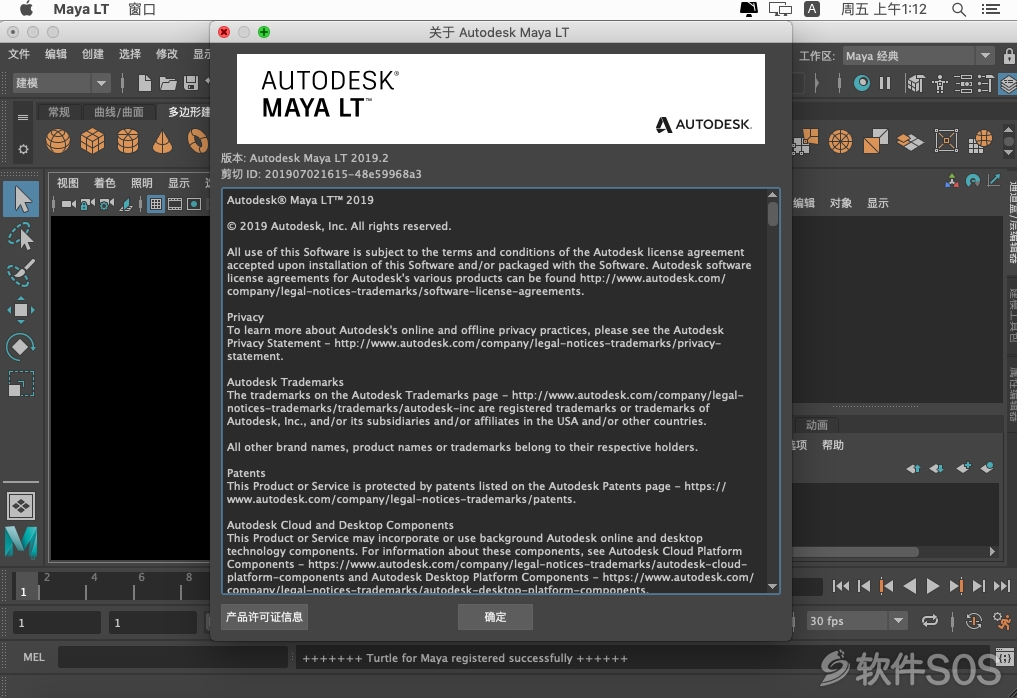This screenshot has width=1017, height=698.
Task: Open a scene with the folder icon
Action: tap(168, 83)
